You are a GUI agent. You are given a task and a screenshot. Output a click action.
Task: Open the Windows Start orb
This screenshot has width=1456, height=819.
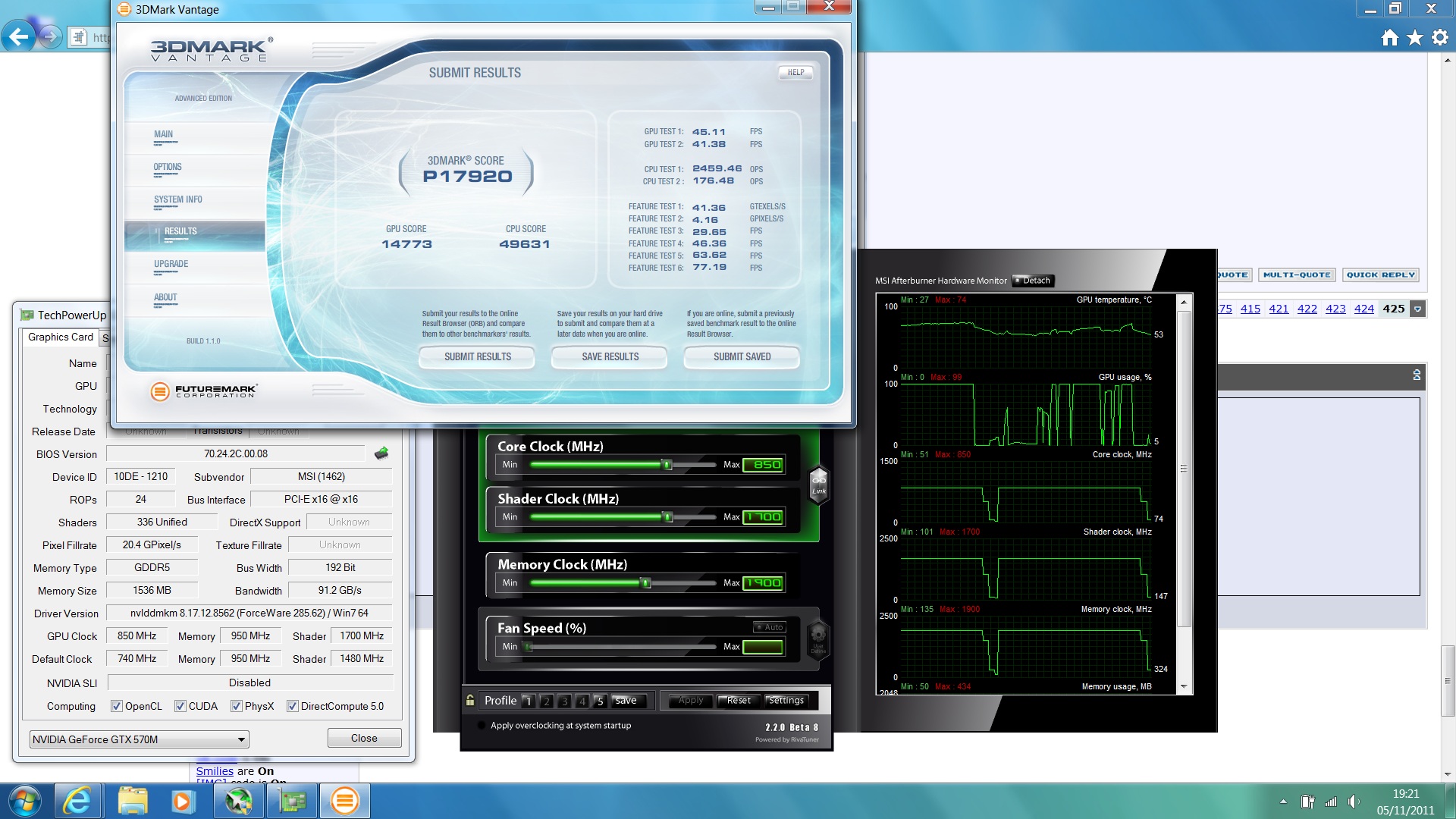(24, 801)
